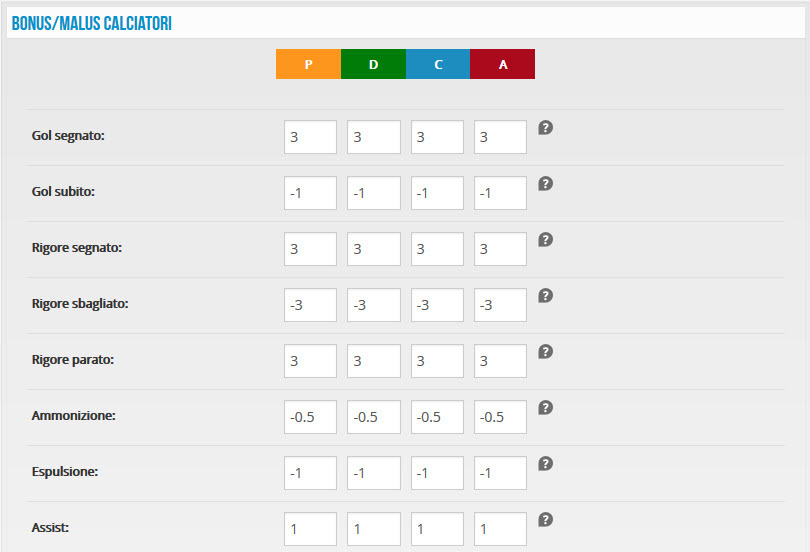Select the orange P role header
Viewport: 810px width, 552px height.
tap(308, 64)
